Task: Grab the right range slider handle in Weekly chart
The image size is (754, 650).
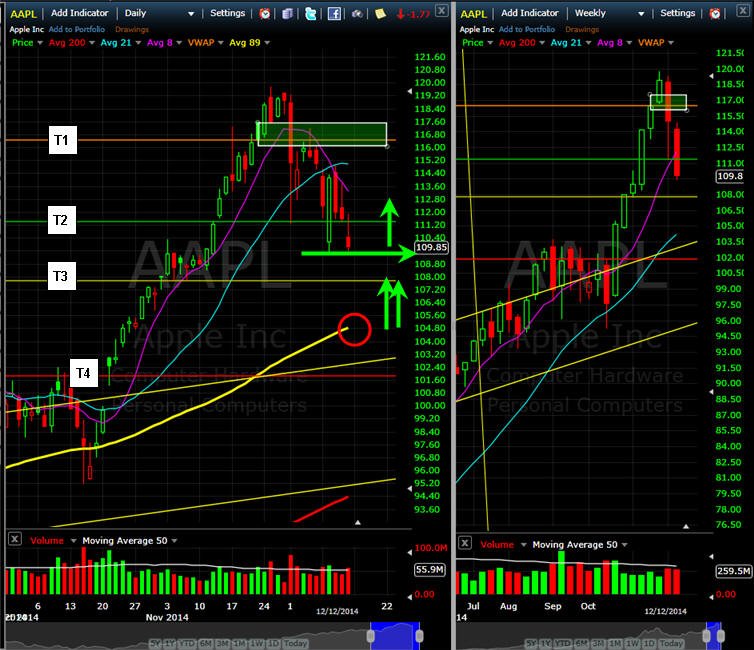Action: [720, 636]
